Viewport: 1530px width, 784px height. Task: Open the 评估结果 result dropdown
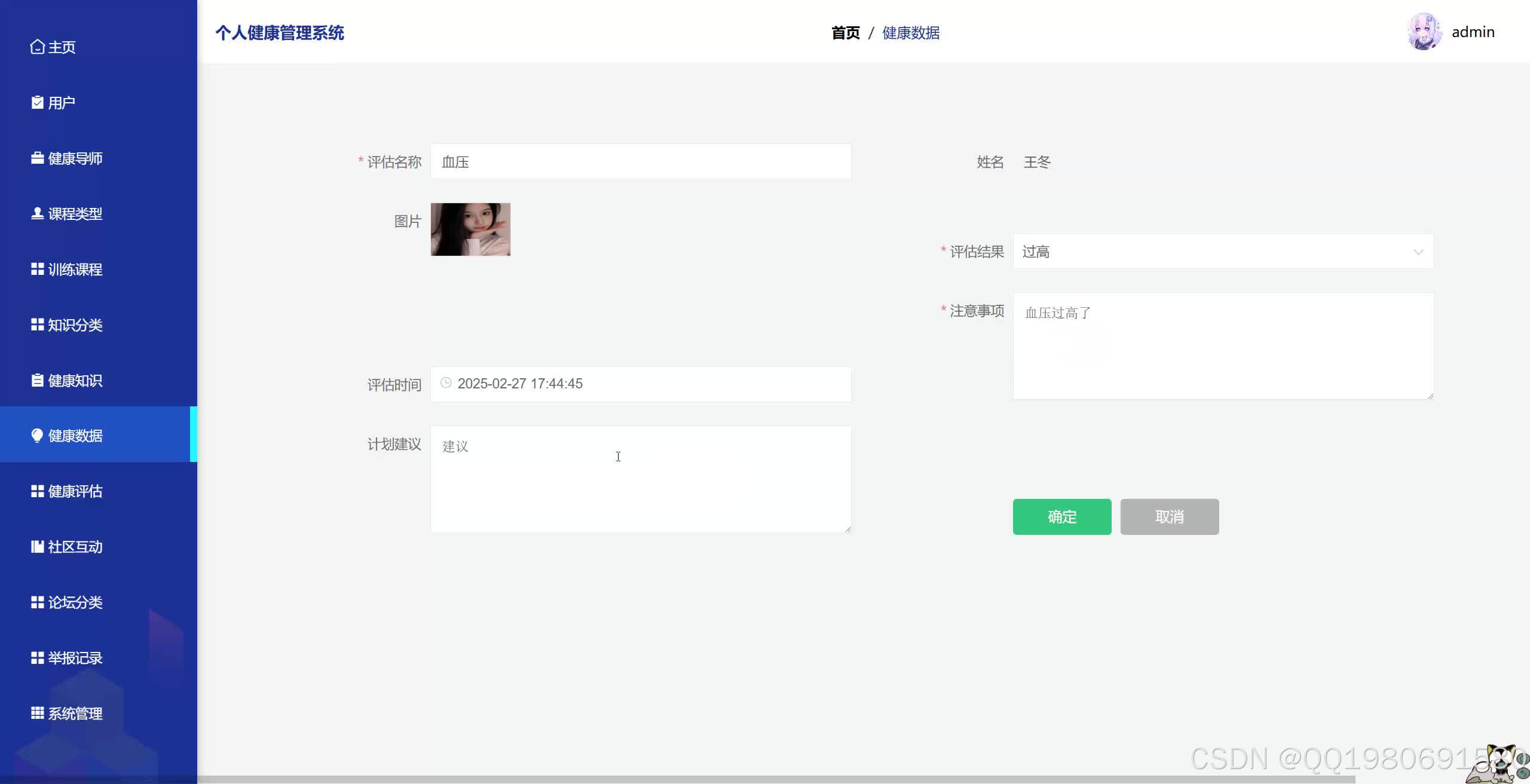pos(1222,251)
